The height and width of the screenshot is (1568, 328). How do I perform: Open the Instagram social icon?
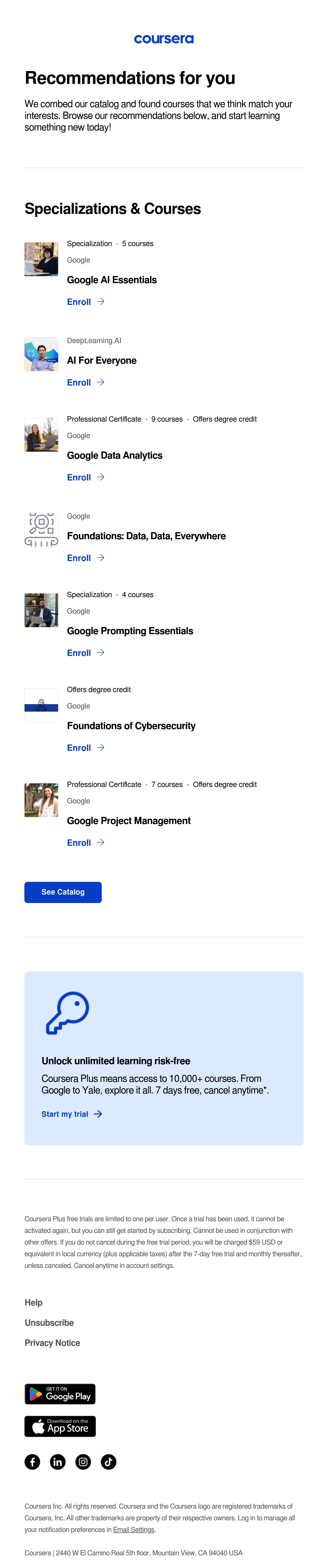(83, 1461)
